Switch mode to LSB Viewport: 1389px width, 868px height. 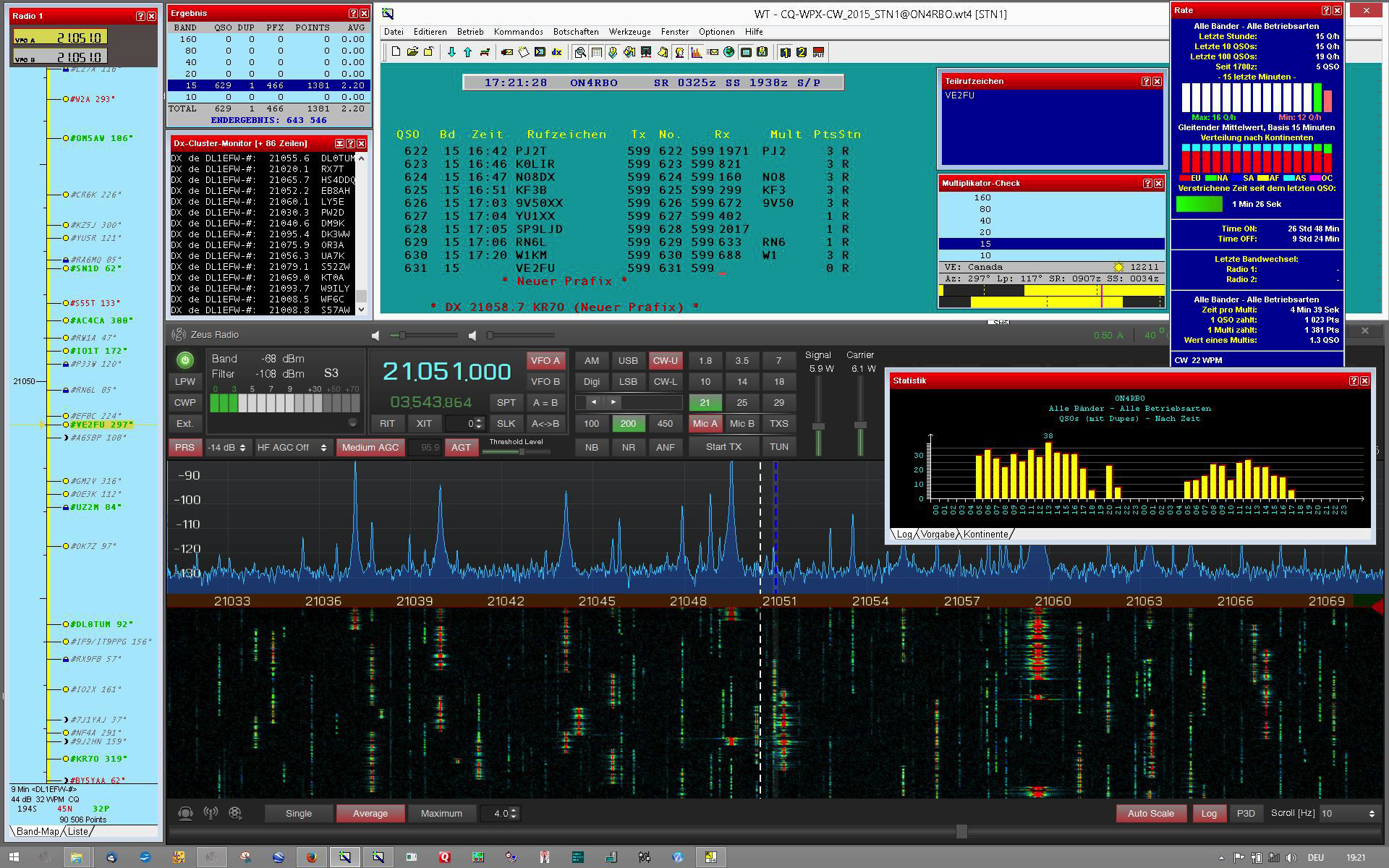(628, 381)
